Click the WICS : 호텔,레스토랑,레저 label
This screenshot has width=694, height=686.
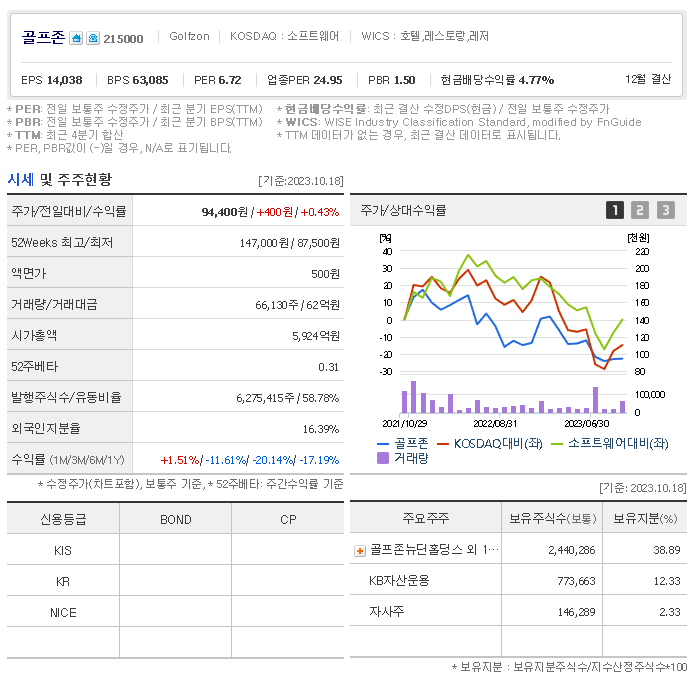coord(425,36)
